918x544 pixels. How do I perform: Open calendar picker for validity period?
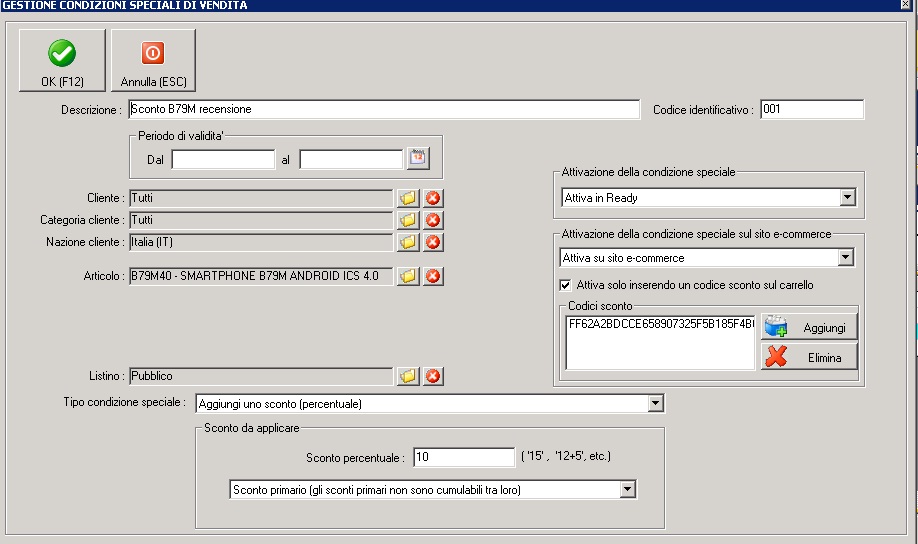pyautogui.click(x=418, y=158)
